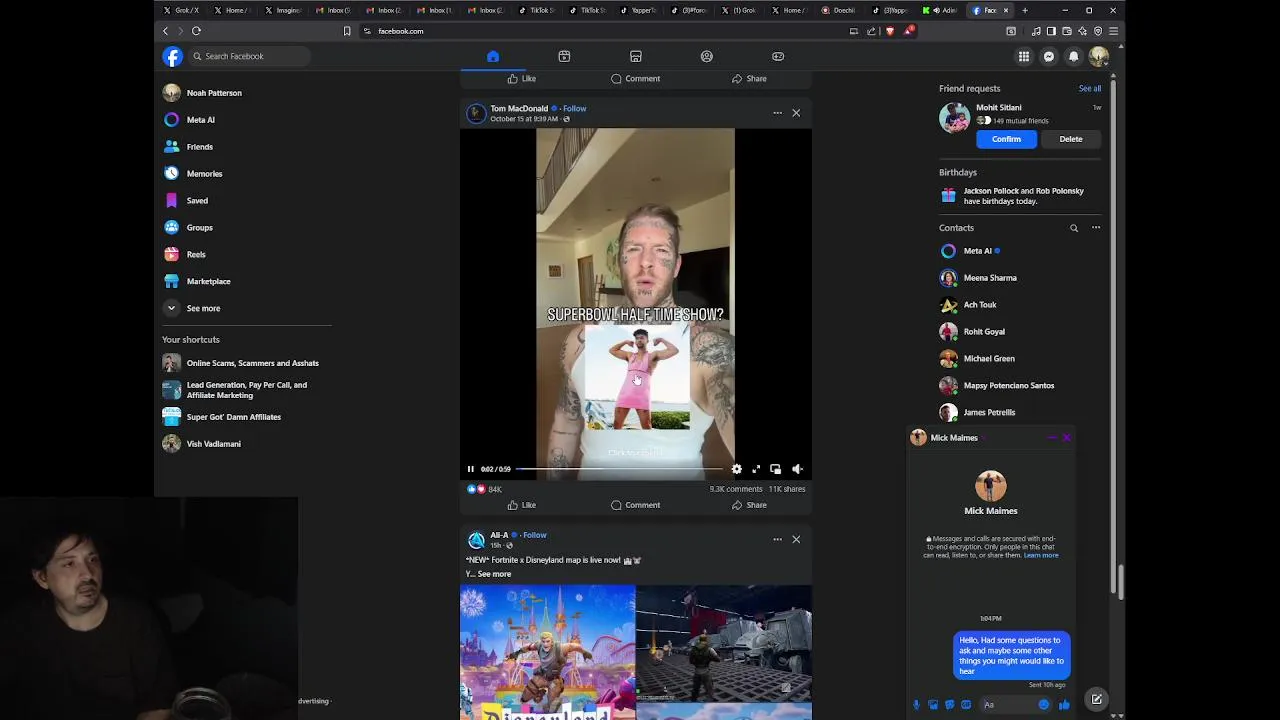The width and height of the screenshot is (1280, 720).
Task: Open chat with Rohit Goyal
Action: click(984, 332)
